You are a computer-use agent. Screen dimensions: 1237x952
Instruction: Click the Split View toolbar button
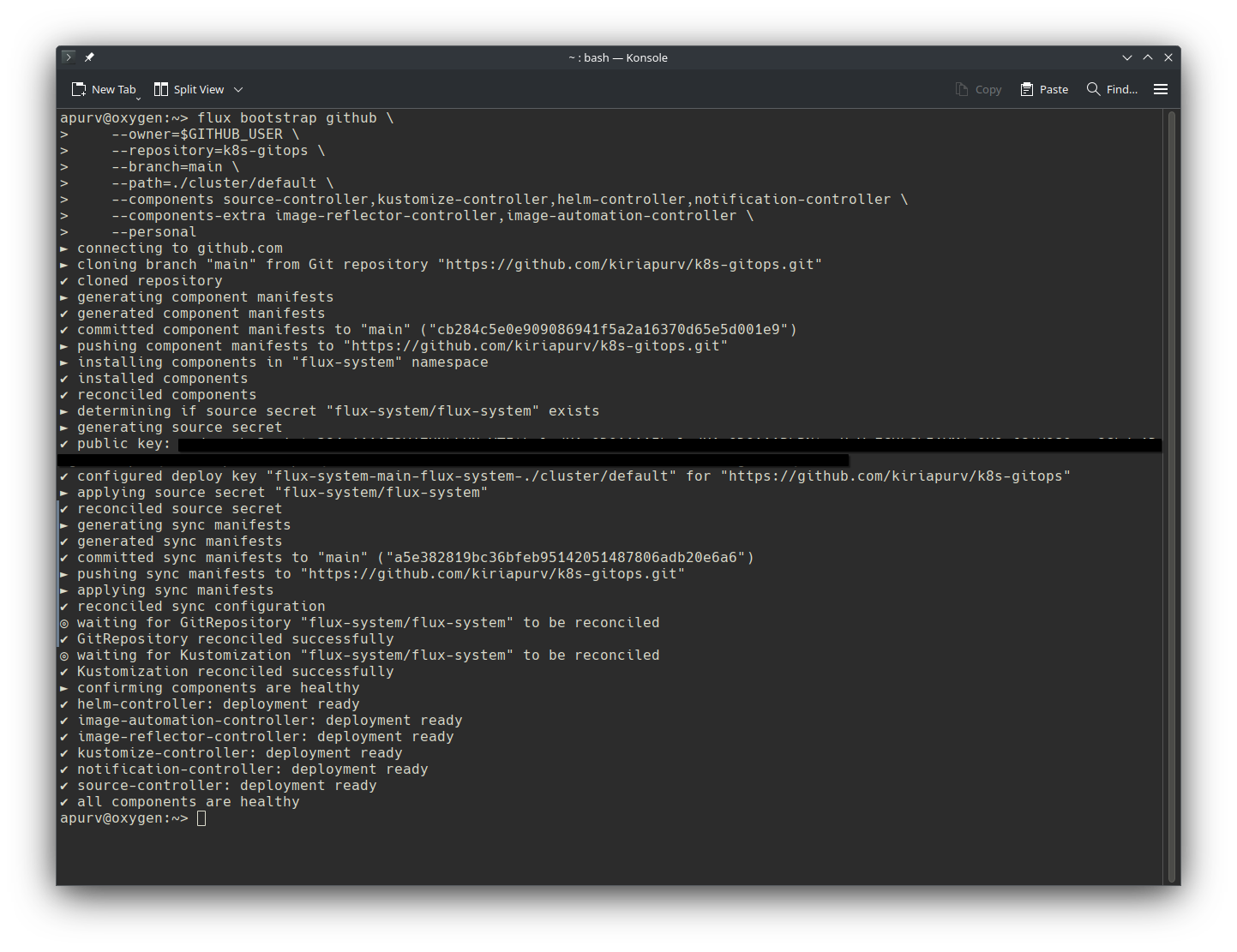pos(189,89)
